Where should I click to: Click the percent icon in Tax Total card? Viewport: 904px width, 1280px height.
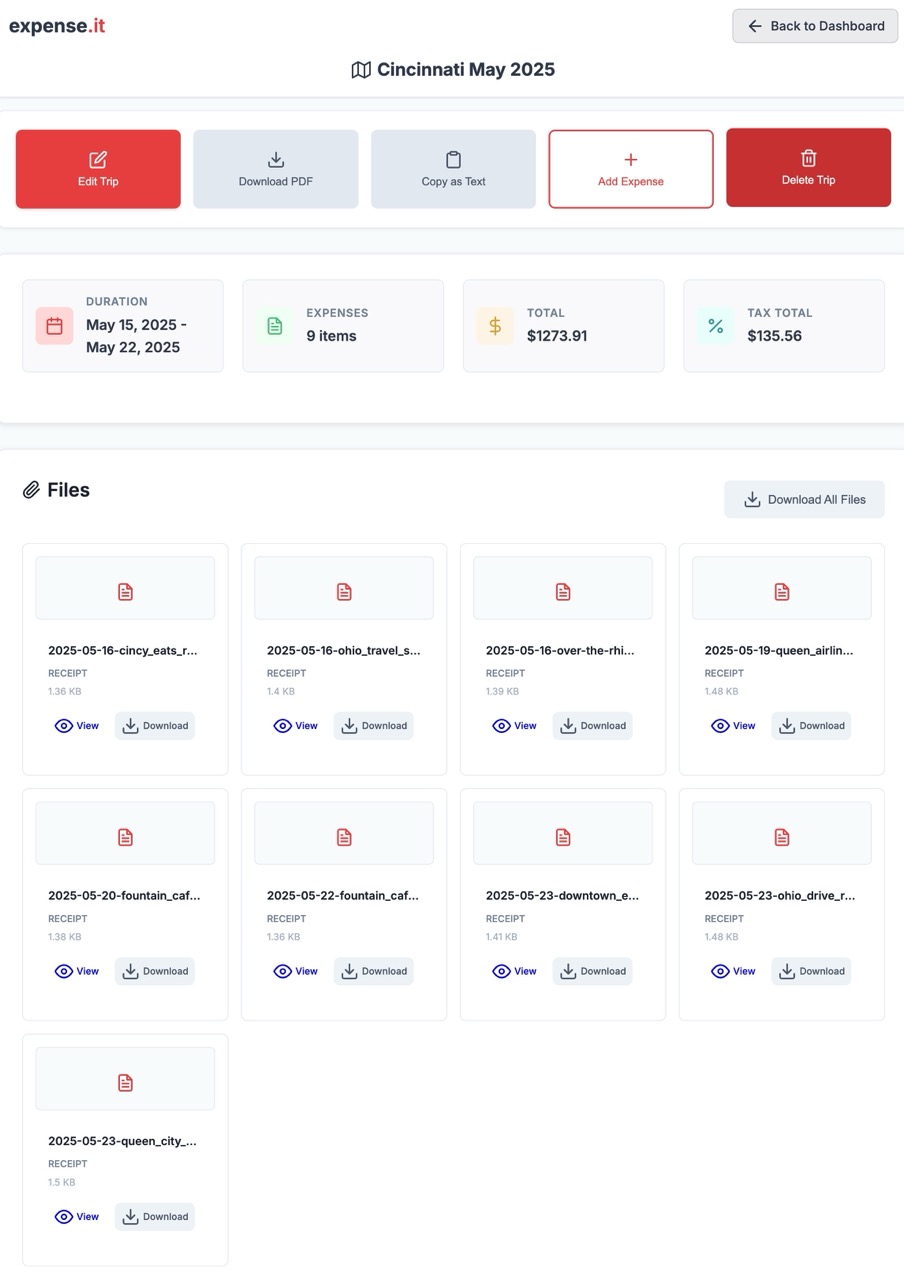(716, 326)
